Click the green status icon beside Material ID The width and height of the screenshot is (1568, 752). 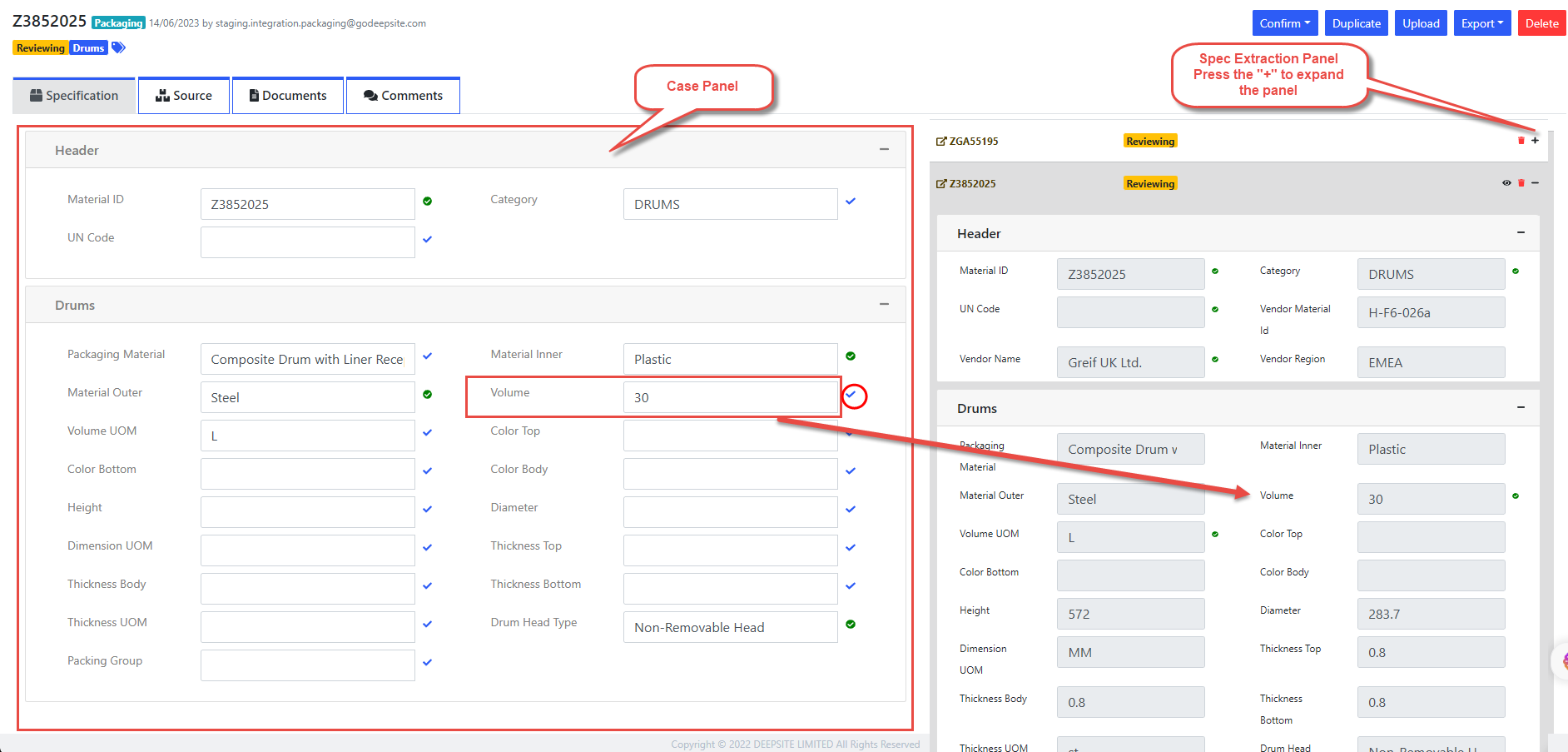pyautogui.click(x=427, y=202)
